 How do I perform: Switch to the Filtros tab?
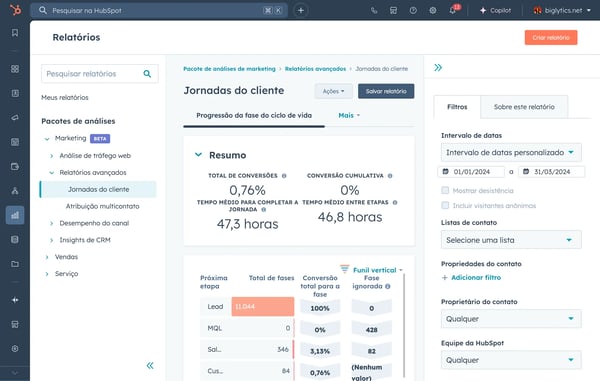[457, 107]
